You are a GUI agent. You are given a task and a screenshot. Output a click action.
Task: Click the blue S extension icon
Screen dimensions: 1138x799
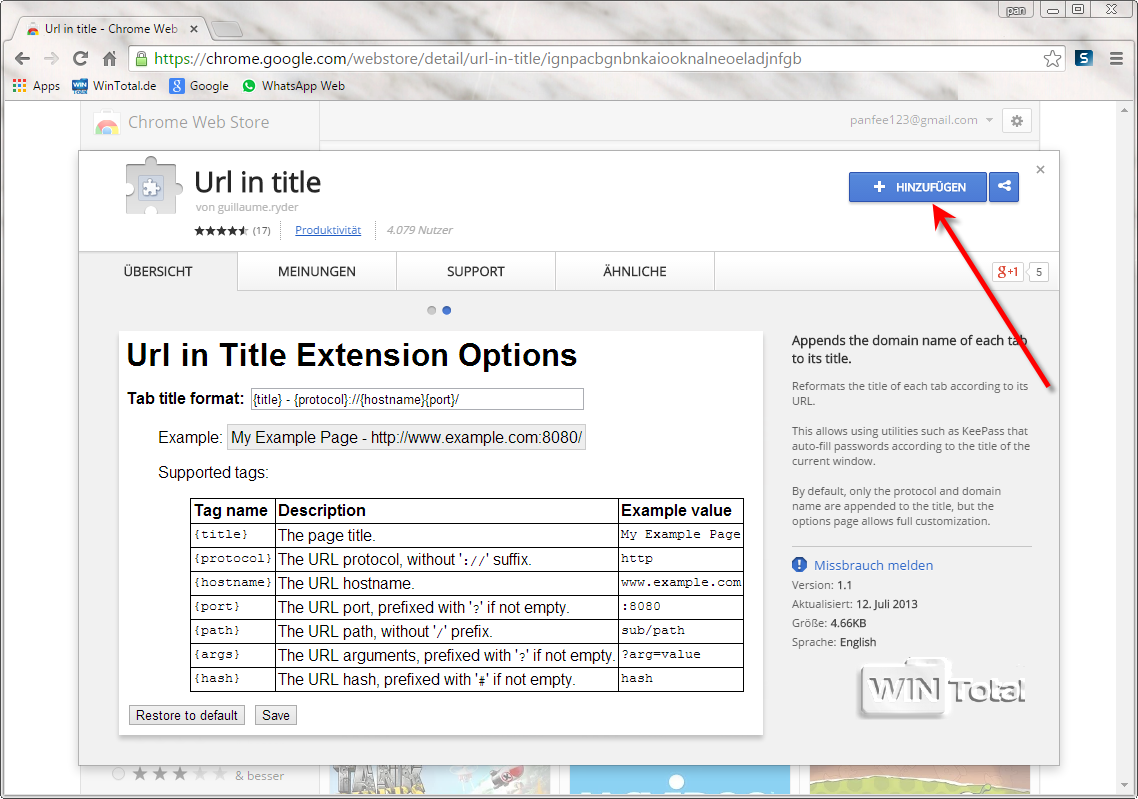click(1084, 58)
